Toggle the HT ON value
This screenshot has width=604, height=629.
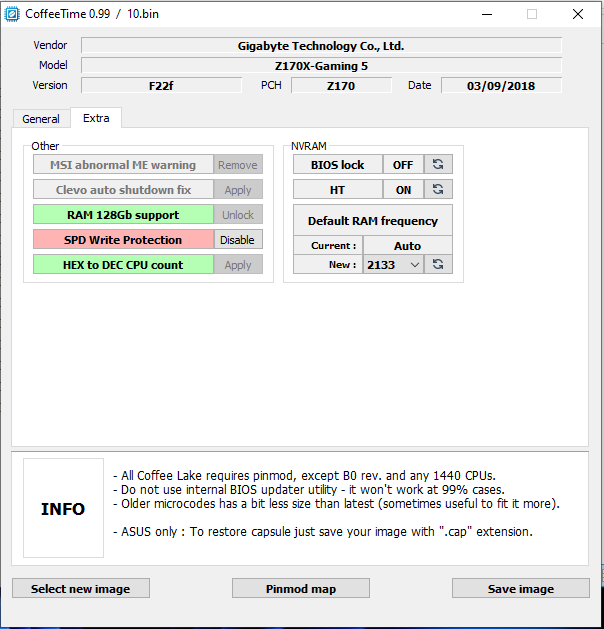pyautogui.click(x=403, y=190)
